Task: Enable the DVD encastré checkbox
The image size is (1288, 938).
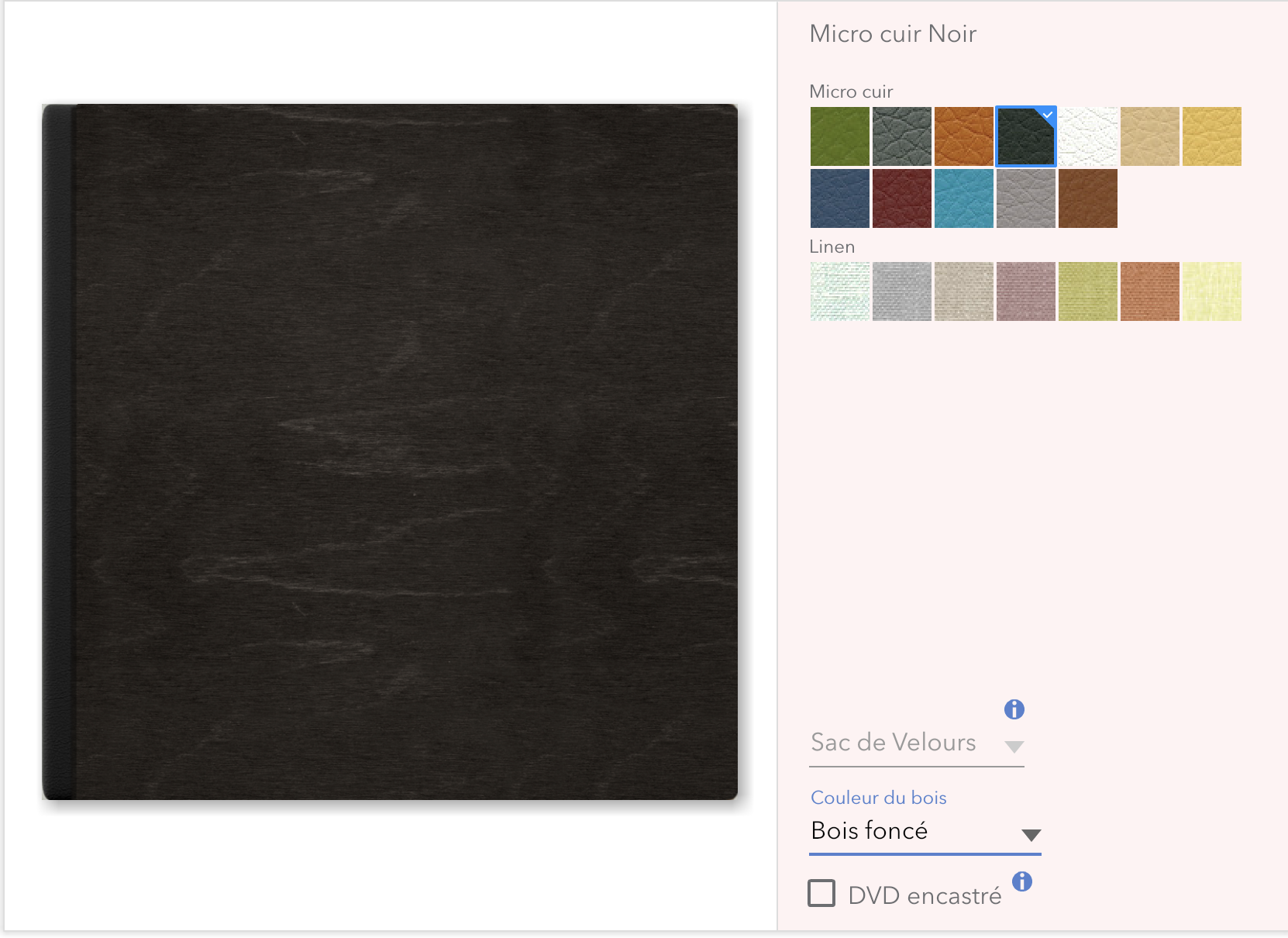Action: (x=821, y=893)
